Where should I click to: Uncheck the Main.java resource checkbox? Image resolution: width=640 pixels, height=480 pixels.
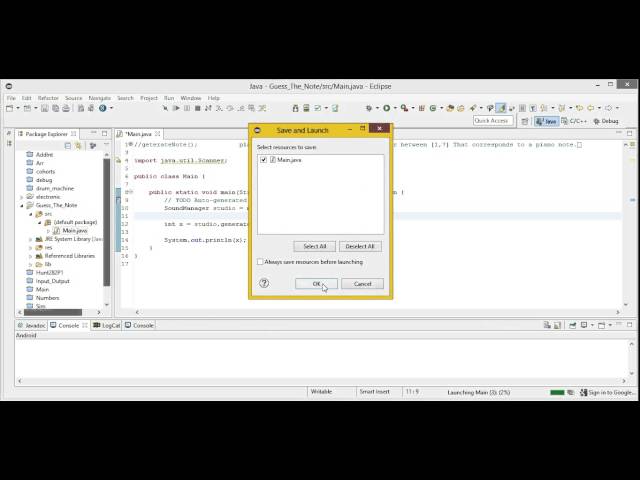(x=263, y=160)
